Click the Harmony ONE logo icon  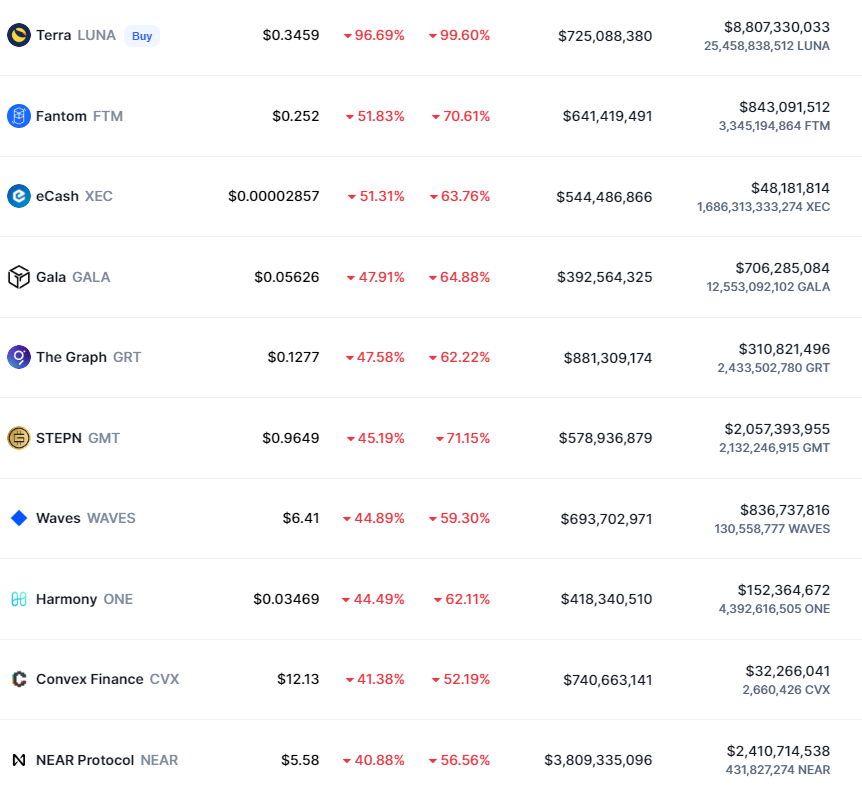(19, 599)
